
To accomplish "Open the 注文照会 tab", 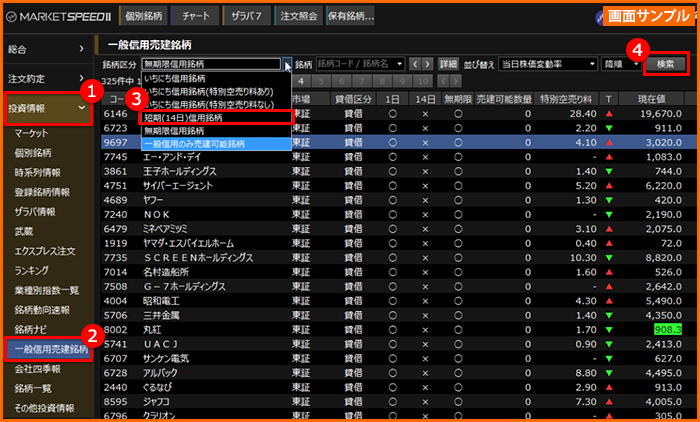I will [298, 16].
